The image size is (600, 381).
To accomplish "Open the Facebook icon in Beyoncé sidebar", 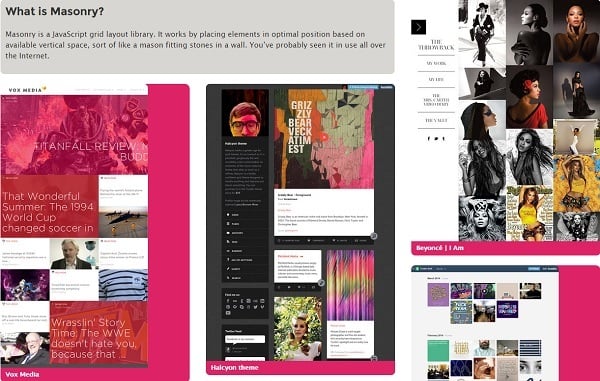I will pos(429,138).
